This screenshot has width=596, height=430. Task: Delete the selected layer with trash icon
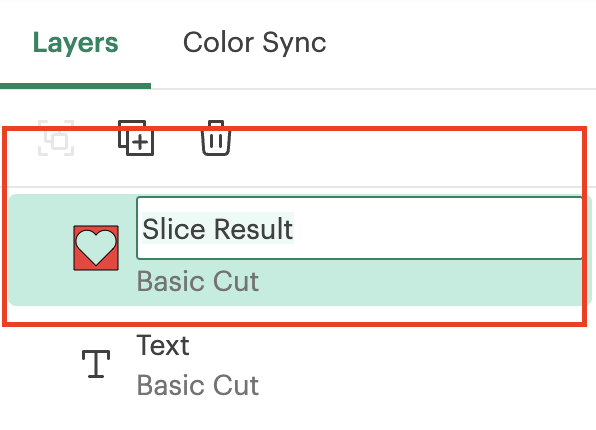(216, 138)
